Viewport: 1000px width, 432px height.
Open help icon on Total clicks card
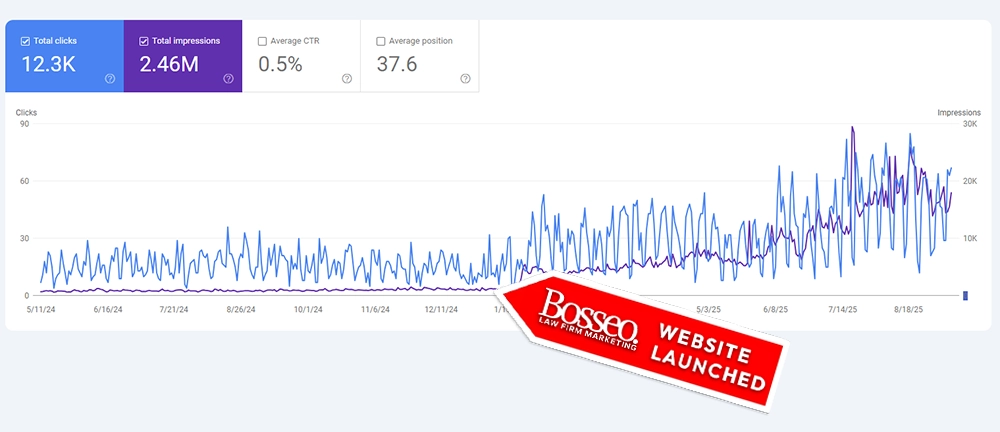[110, 79]
